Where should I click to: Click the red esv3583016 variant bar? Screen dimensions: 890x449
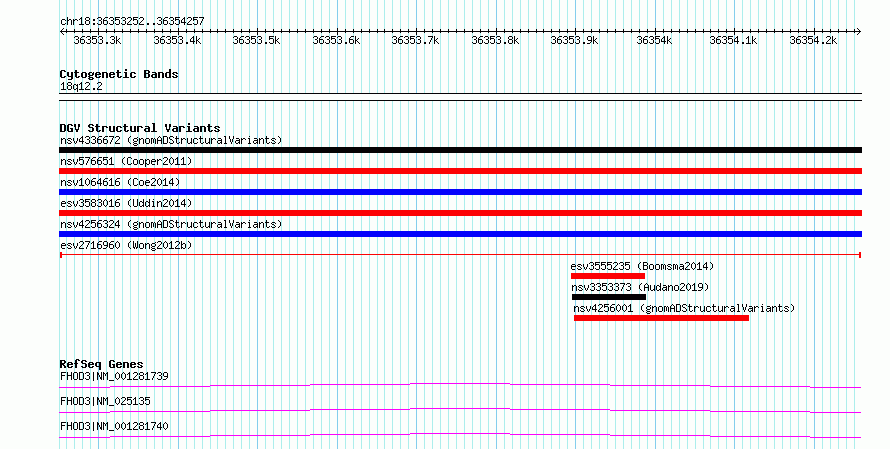click(x=460, y=213)
